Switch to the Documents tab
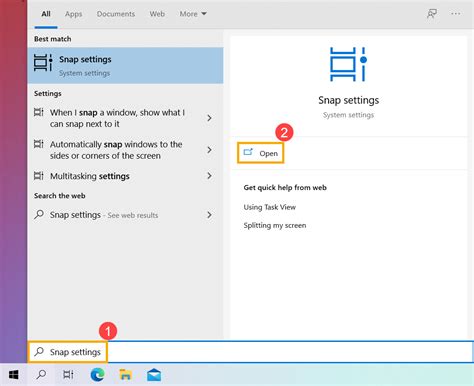The height and width of the screenshot is (386, 474). pyautogui.click(x=116, y=14)
